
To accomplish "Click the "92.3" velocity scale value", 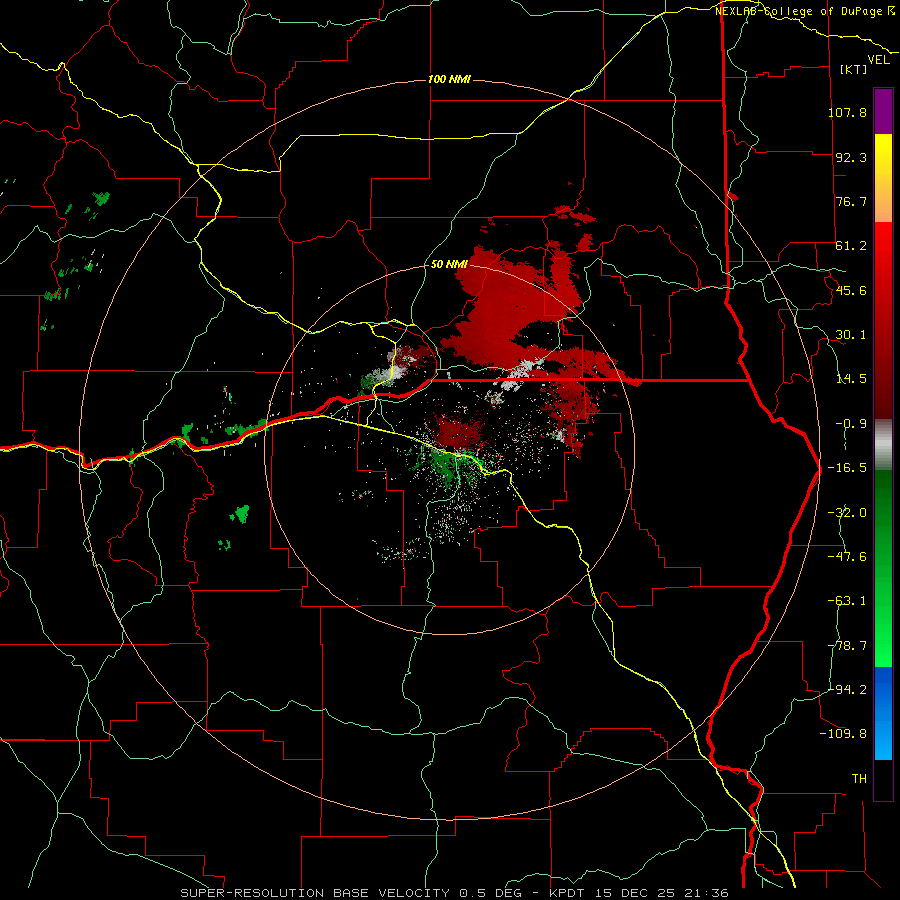I will tap(851, 157).
